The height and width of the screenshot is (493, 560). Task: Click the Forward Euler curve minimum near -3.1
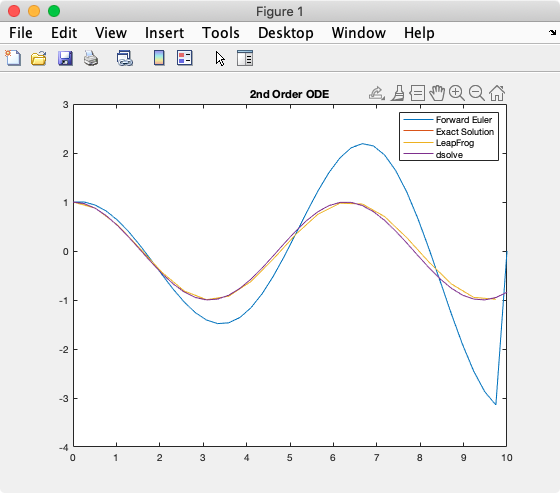pos(495,404)
